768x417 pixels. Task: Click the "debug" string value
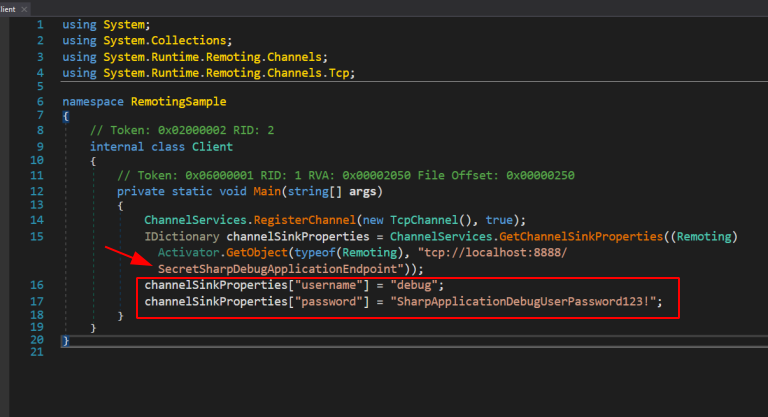[415, 286]
